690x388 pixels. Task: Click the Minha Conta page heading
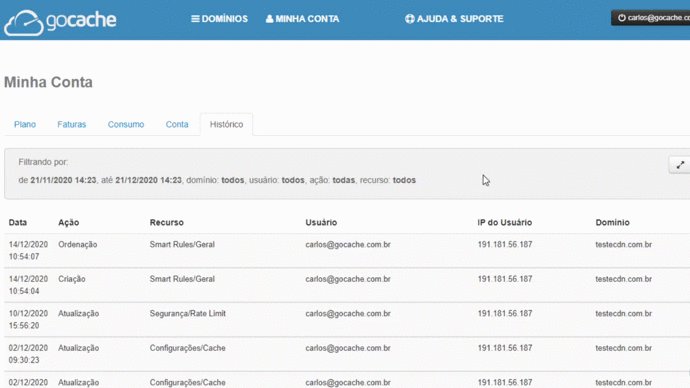48,82
